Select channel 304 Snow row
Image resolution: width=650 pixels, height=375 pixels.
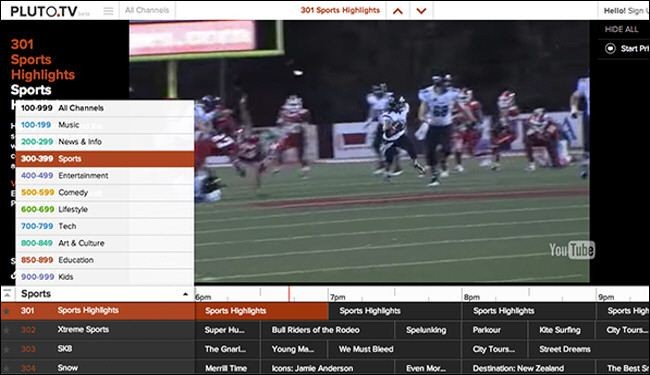coord(98,368)
